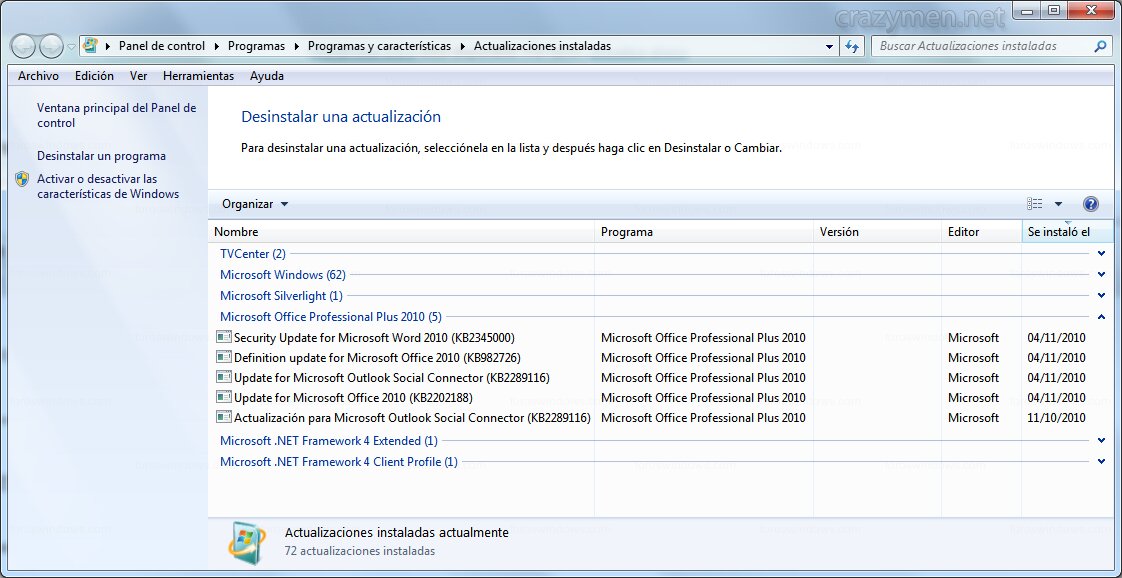
Task: Select the Microsoft Office Professional Plus 2010 (5) header
Action: pyautogui.click(x=331, y=316)
